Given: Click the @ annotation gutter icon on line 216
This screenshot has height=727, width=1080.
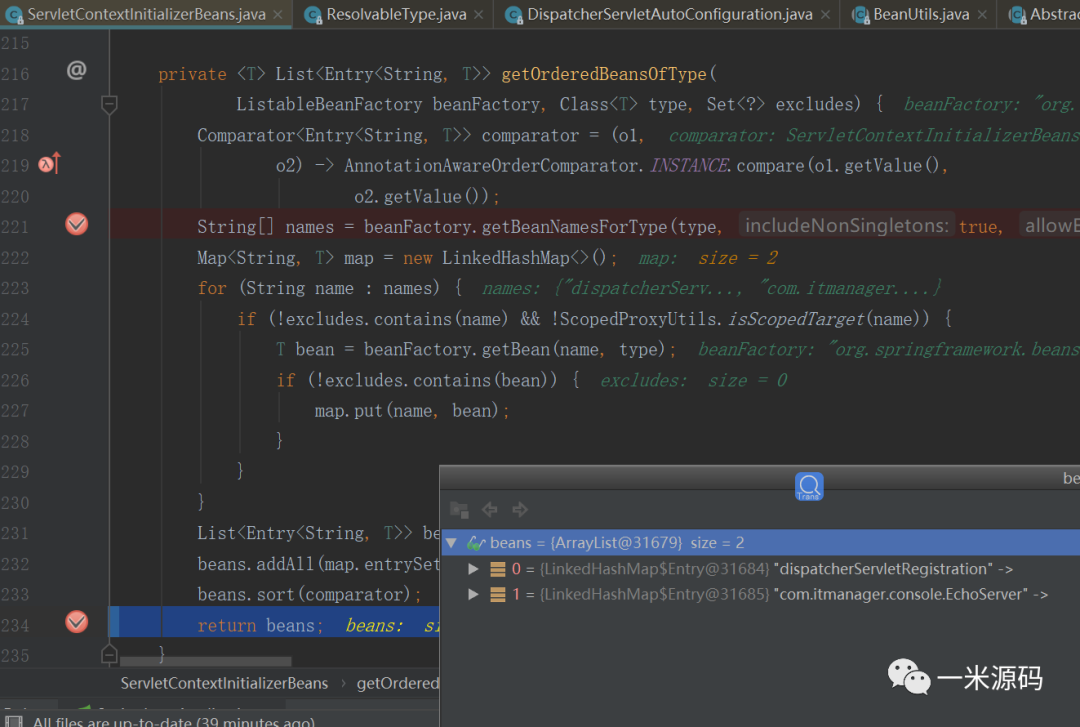Looking at the screenshot, I should coord(76,70).
